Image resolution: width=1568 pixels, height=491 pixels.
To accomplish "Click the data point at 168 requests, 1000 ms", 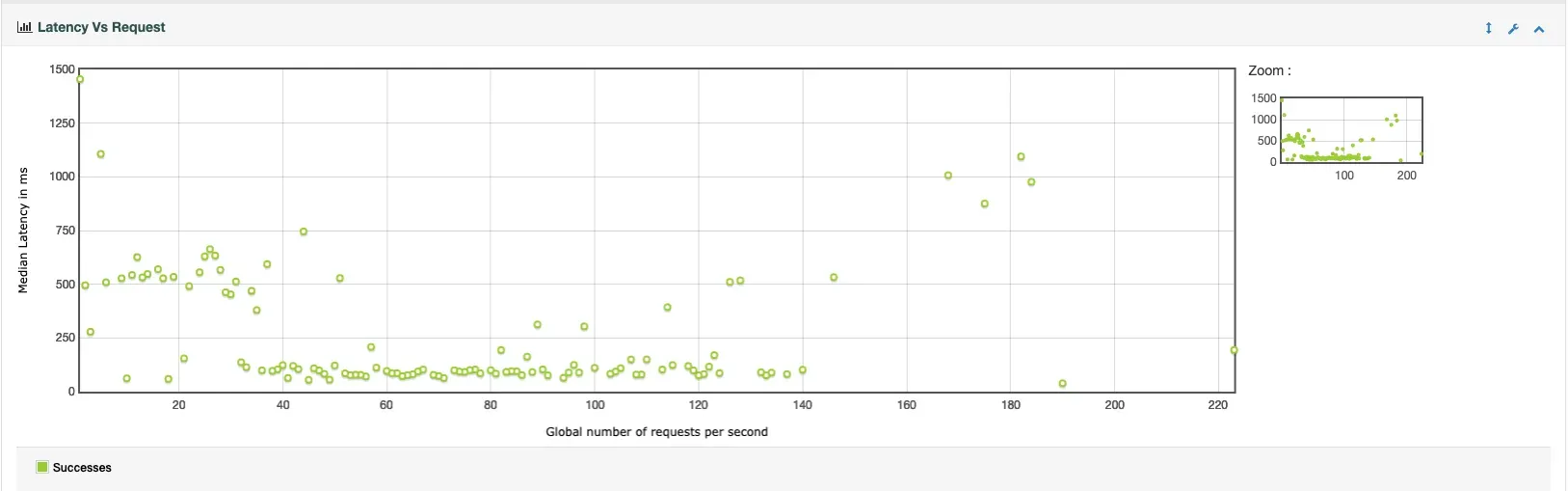I will point(948,176).
